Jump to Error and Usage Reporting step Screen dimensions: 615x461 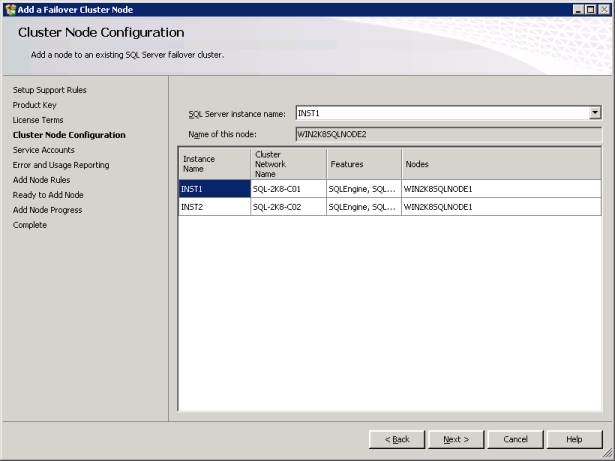(x=61, y=165)
